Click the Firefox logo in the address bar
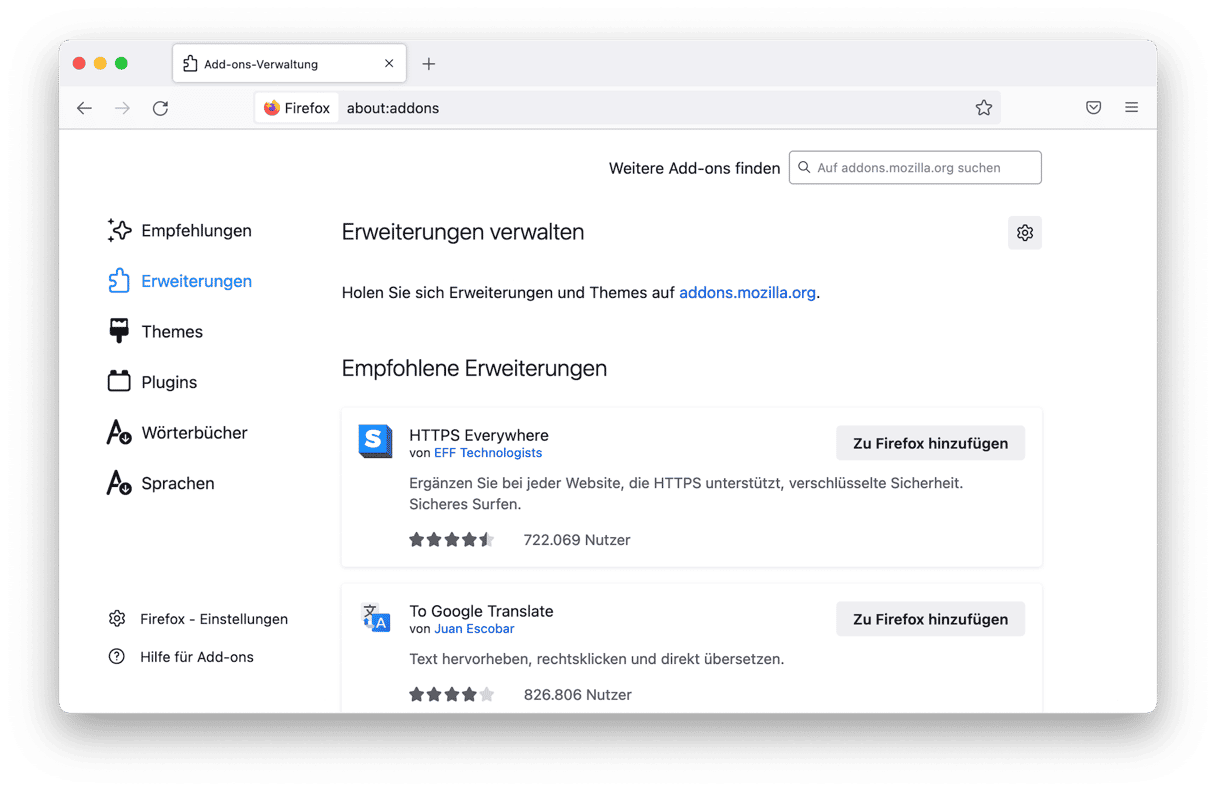Screen dimensions: 1216x791 (271, 108)
